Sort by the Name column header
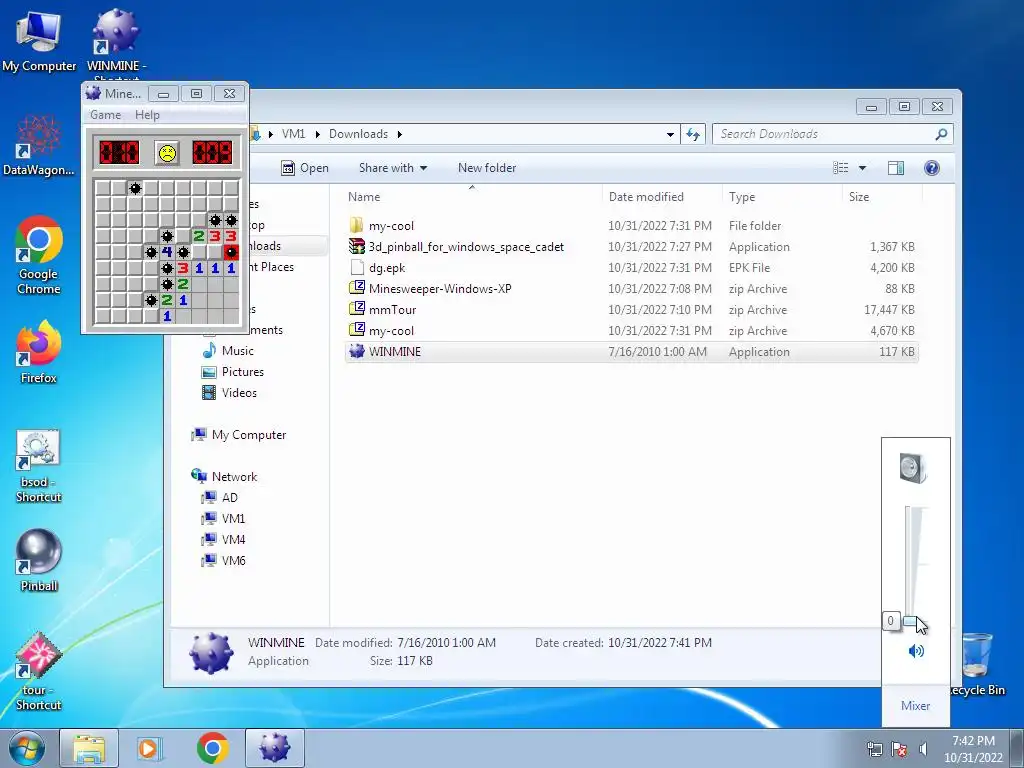Image resolution: width=1024 pixels, height=768 pixels. (x=472, y=197)
